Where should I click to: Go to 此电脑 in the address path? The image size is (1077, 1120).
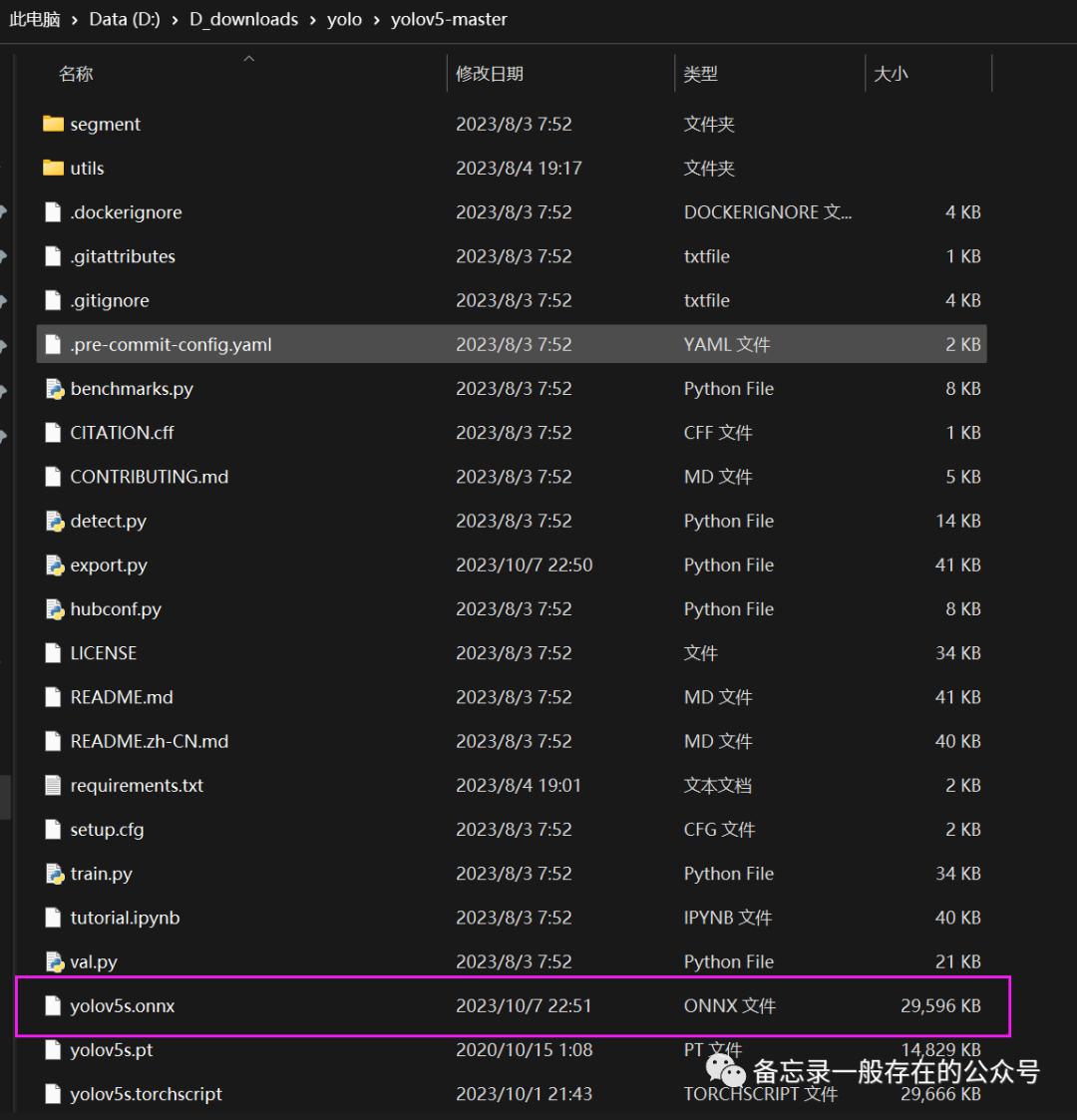(34, 19)
